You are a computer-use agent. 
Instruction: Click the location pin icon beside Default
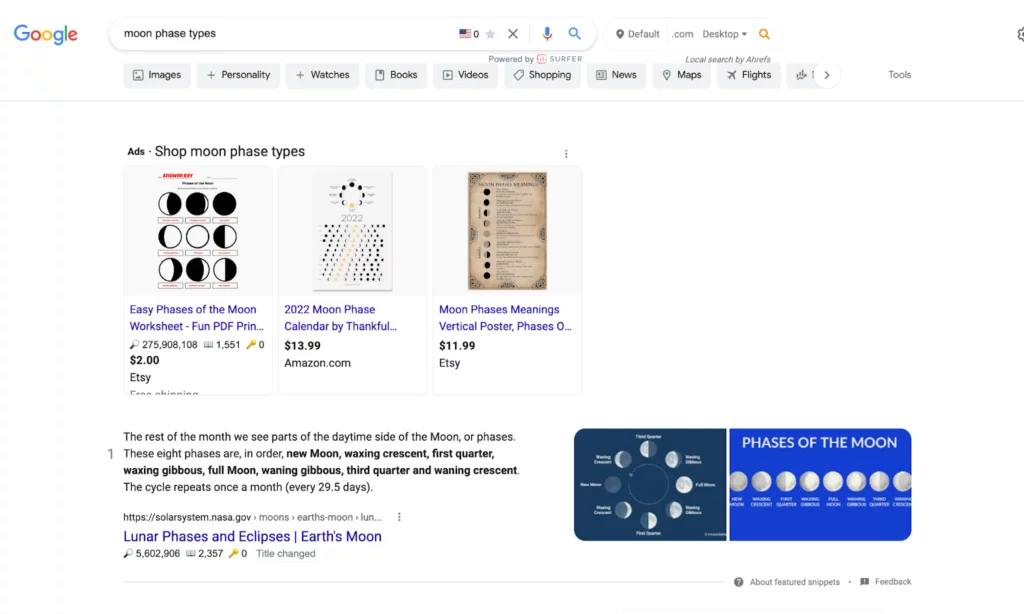pyautogui.click(x=620, y=34)
